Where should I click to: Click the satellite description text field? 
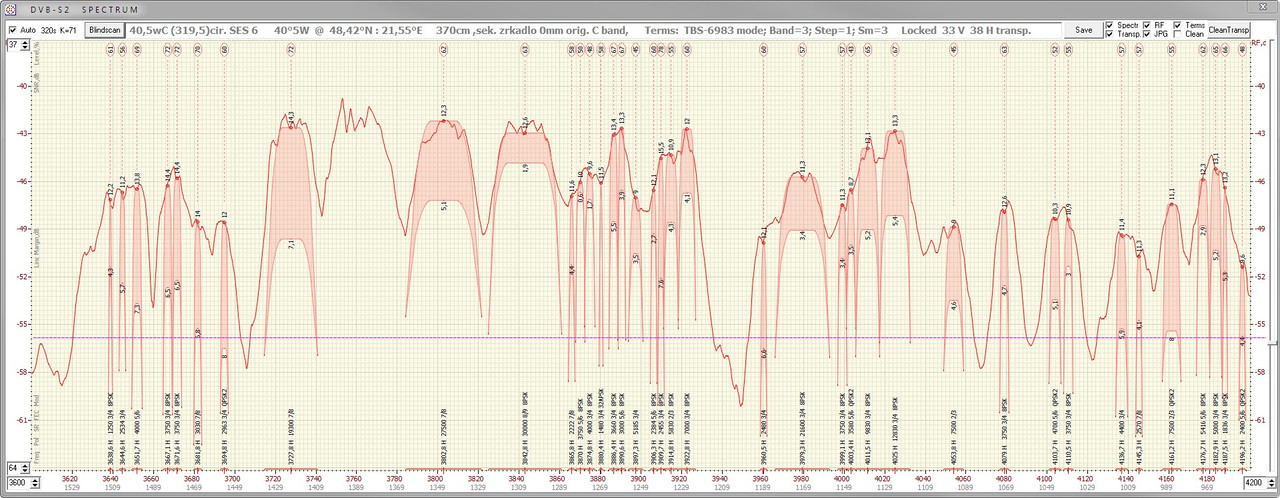pos(593,30)
